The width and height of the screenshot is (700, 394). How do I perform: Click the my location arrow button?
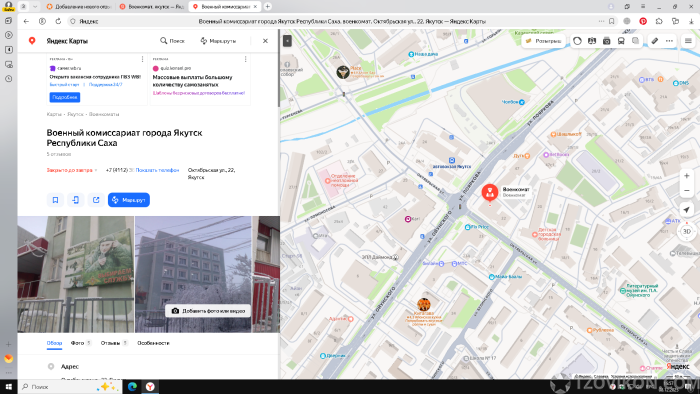tap(687, 210)
